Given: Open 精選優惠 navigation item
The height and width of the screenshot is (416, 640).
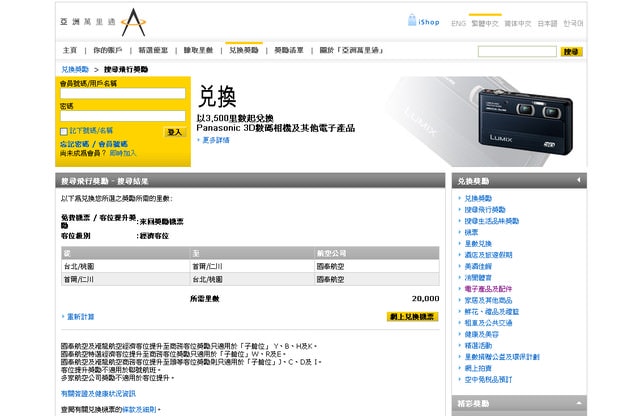Looking at the screenshot, I should click(153, 50).
